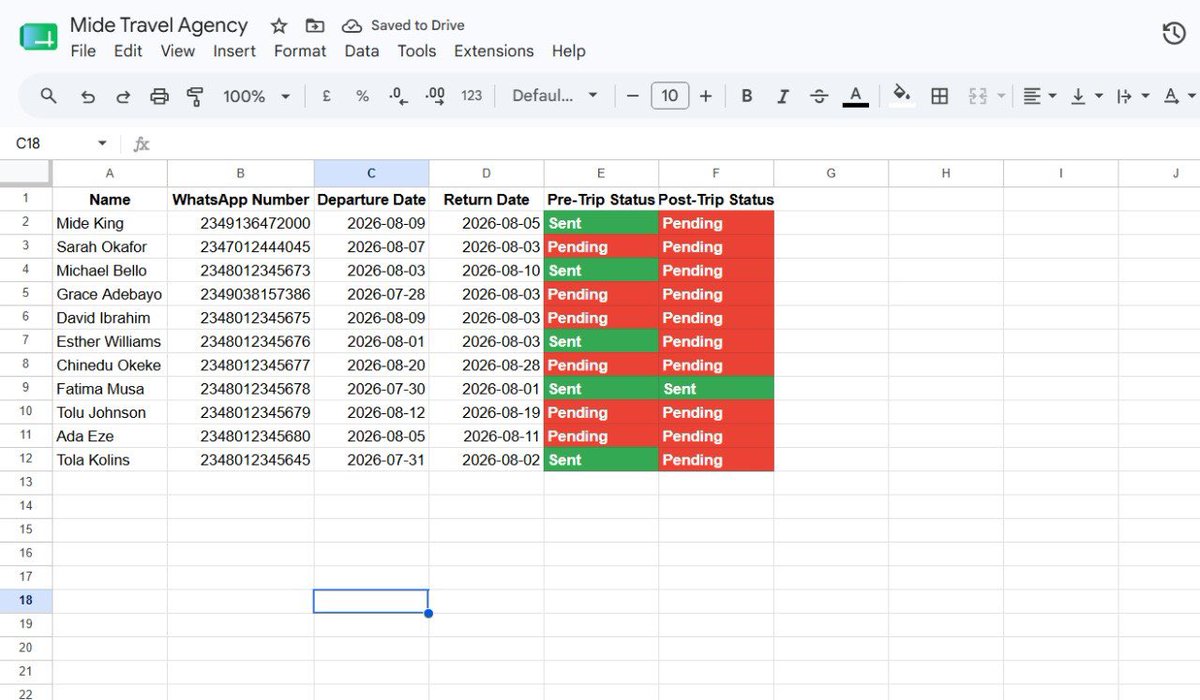Select the Post-Trip Status header cell
This screenshot has width=1200, height=700.
716,199
